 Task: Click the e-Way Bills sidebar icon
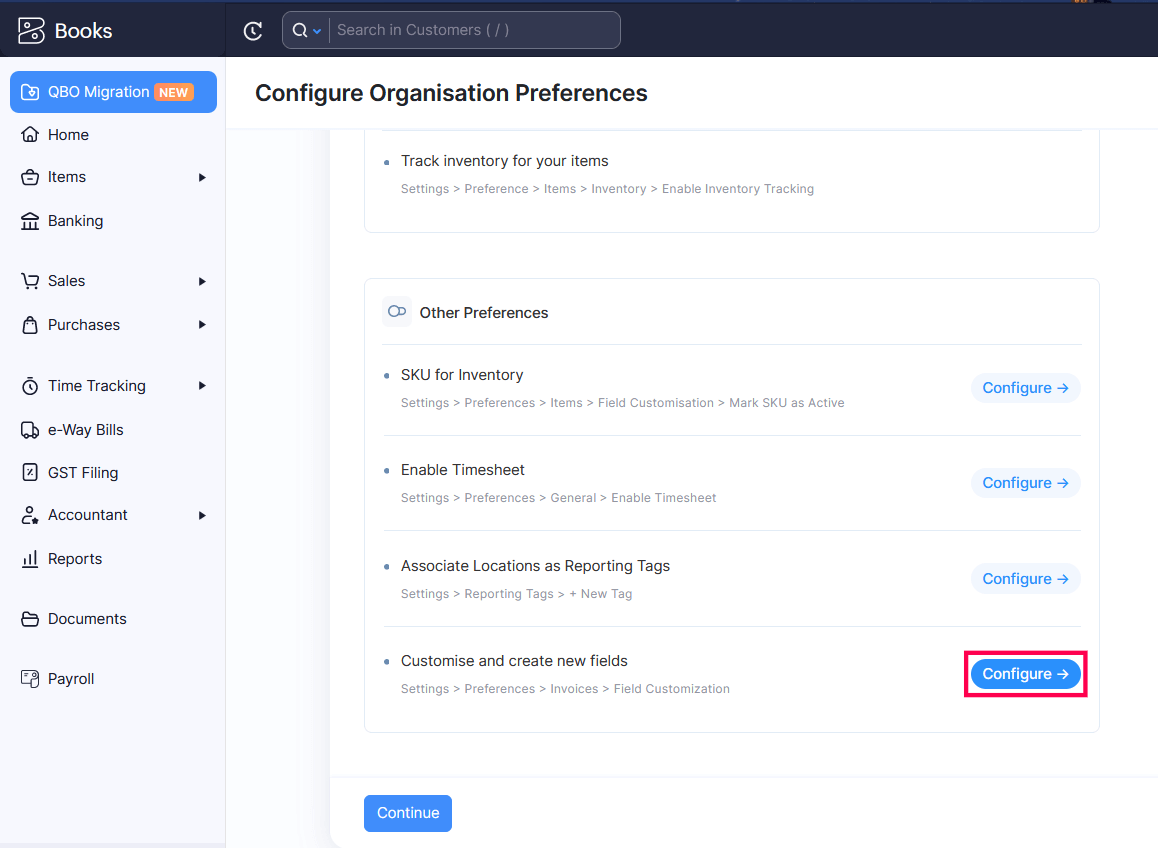pyautogui.click(x=32, y=429)
